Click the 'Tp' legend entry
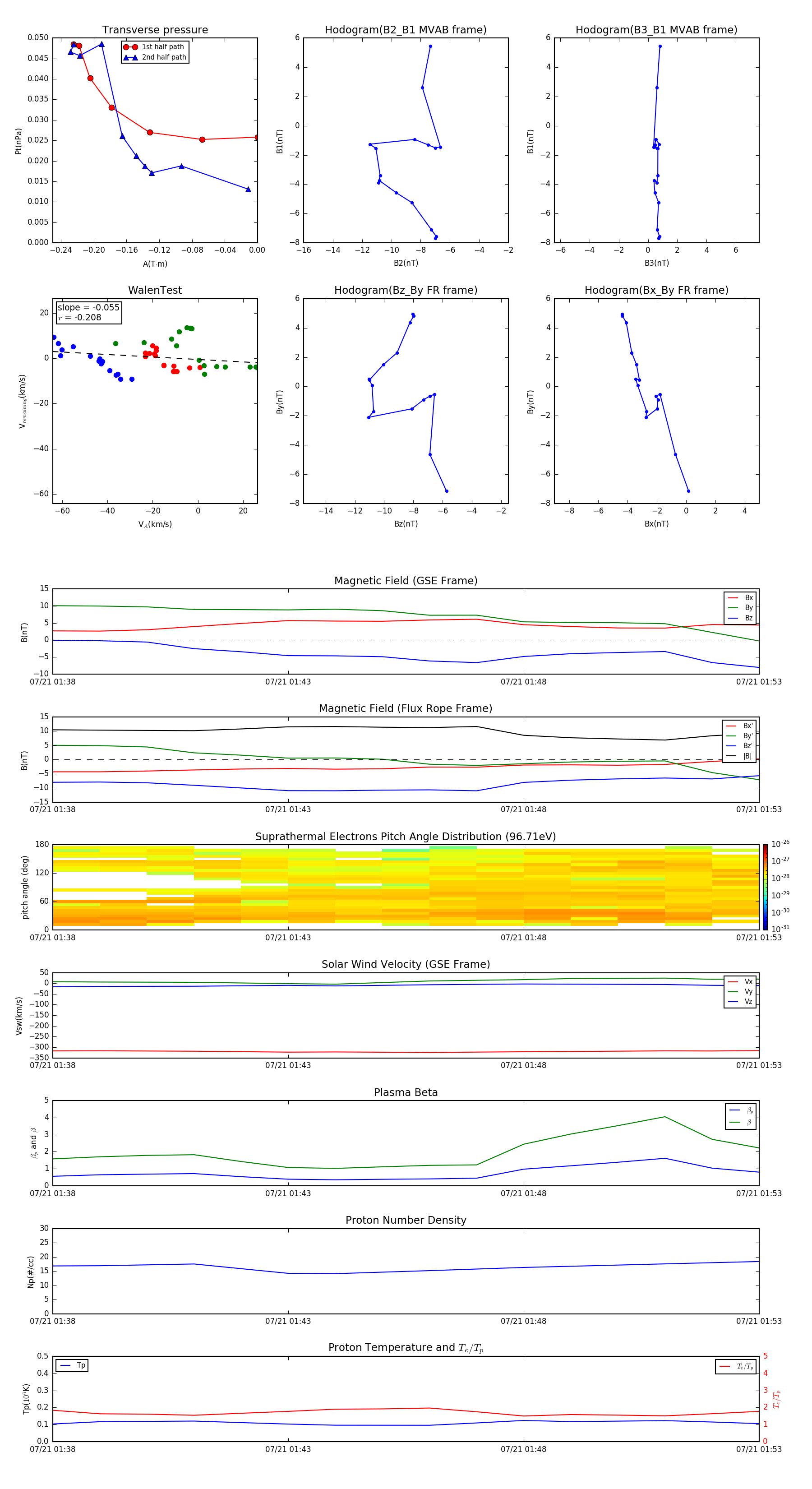 pos(72,1365)
